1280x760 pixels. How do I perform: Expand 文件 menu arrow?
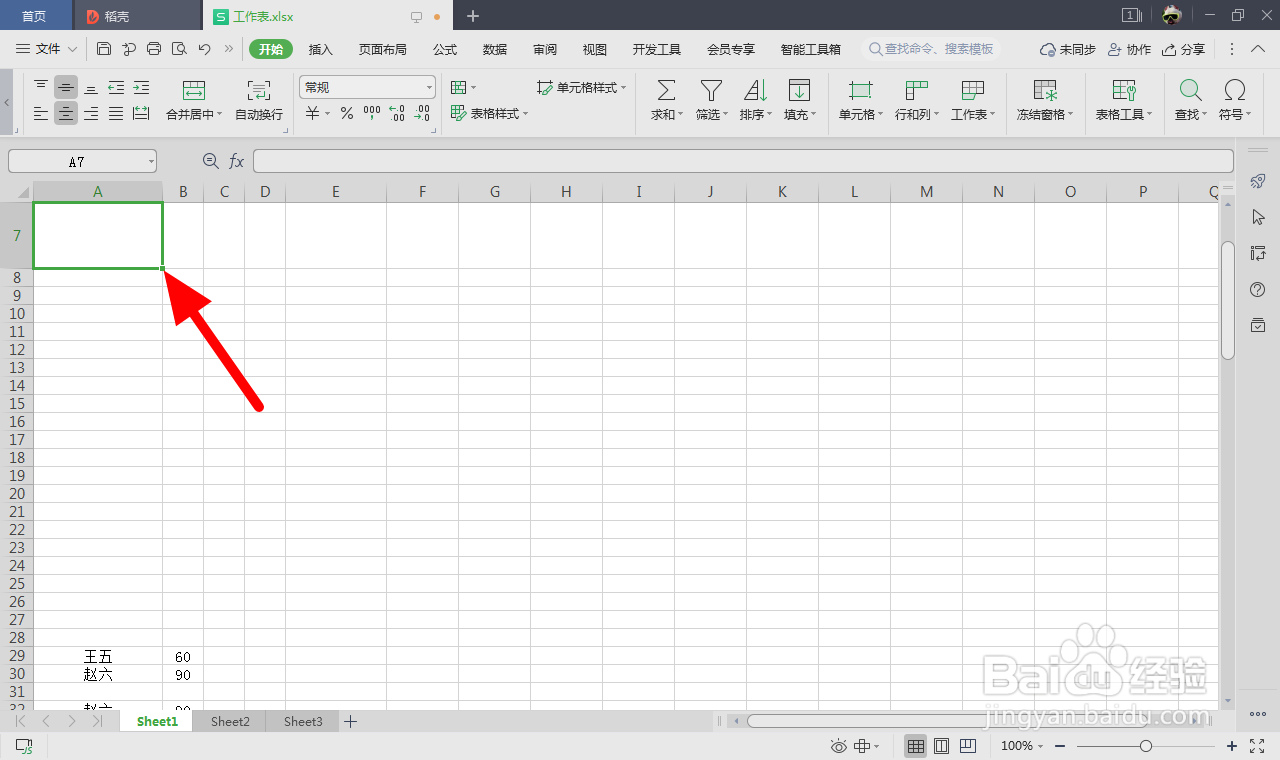pos(72,49)
